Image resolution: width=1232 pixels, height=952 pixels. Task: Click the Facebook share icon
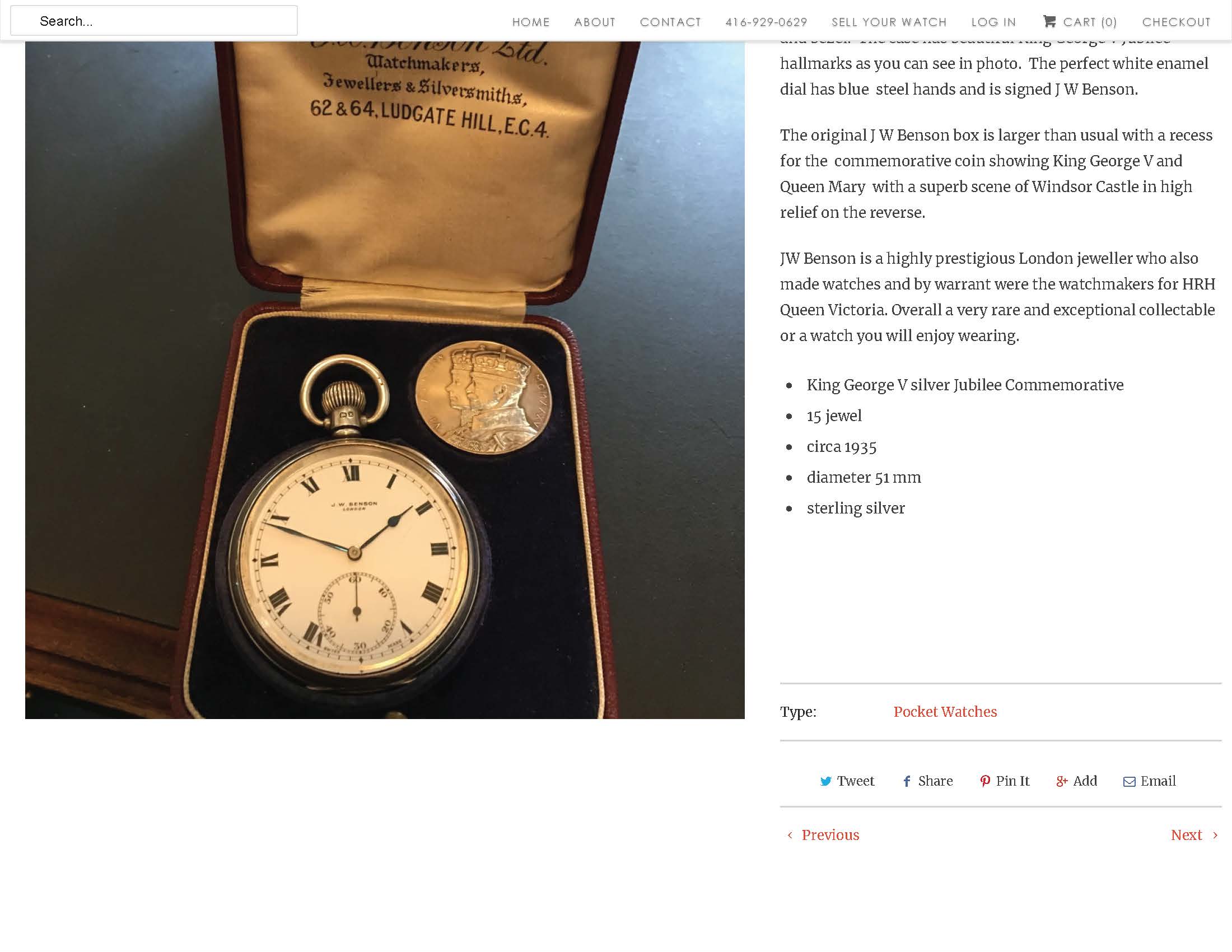(x=907, y=781)
